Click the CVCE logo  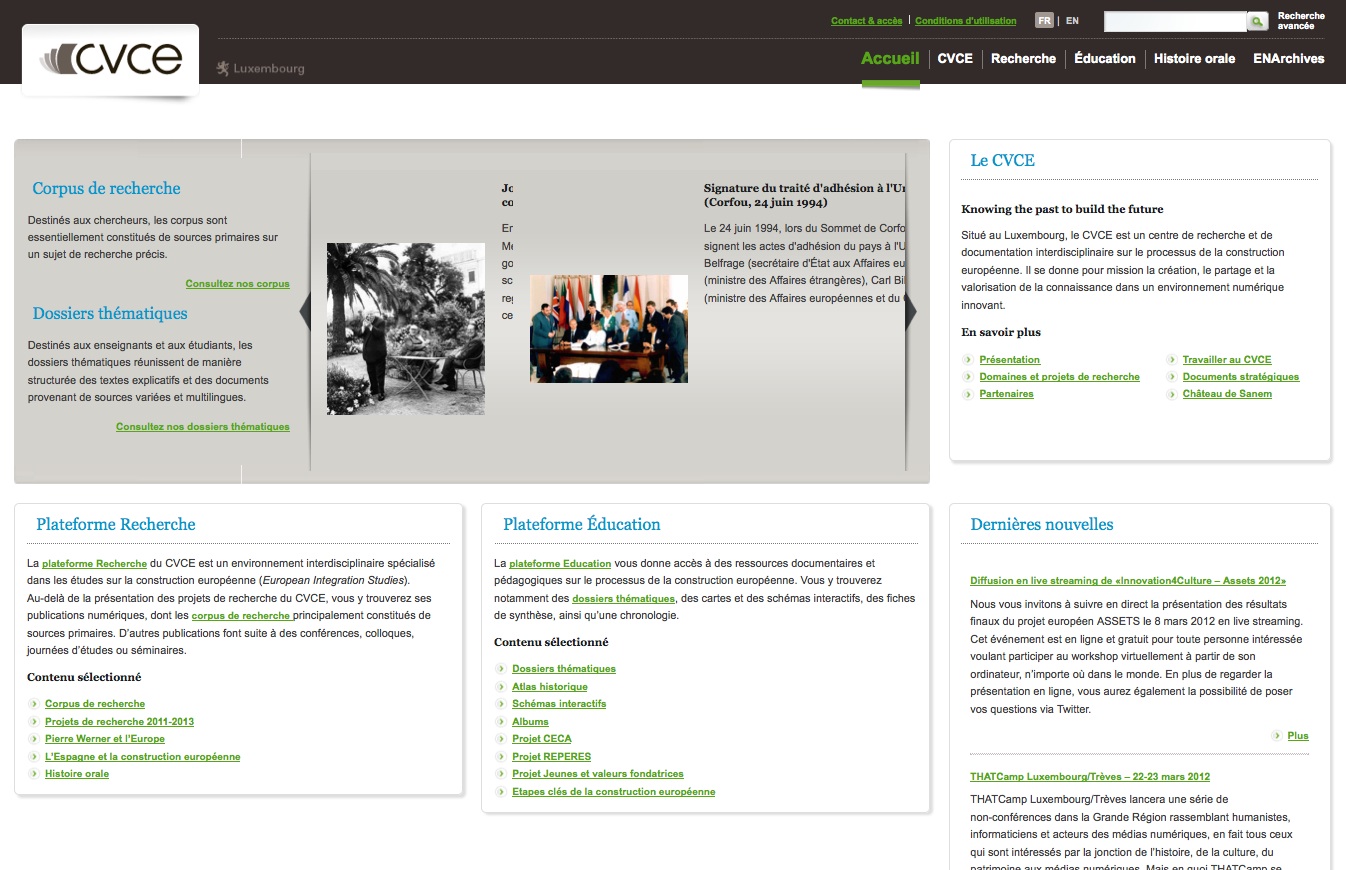pyautogui.click(x=111, y=60)
